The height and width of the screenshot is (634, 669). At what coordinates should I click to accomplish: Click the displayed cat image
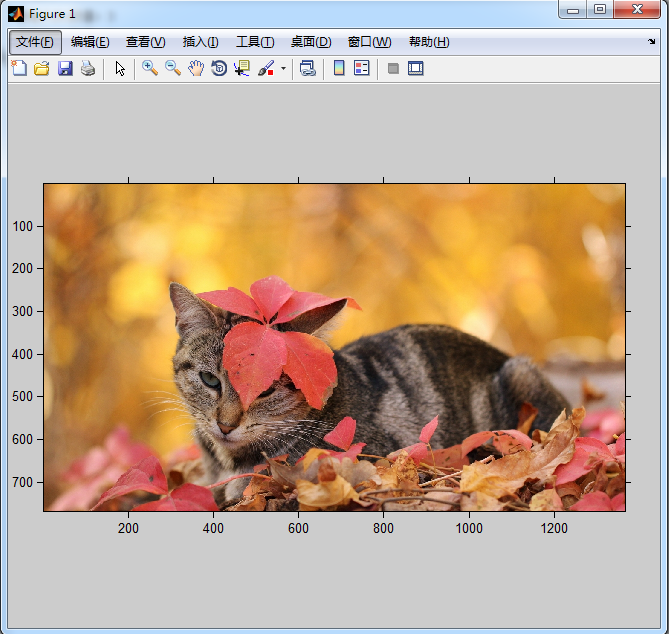coord(334,347)
